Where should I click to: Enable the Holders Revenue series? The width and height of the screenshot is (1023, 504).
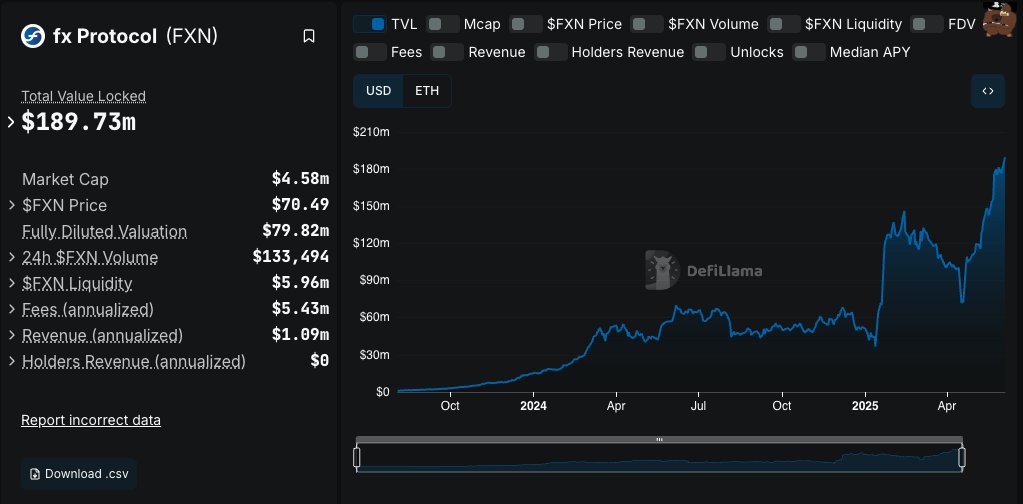pos(551,52)
